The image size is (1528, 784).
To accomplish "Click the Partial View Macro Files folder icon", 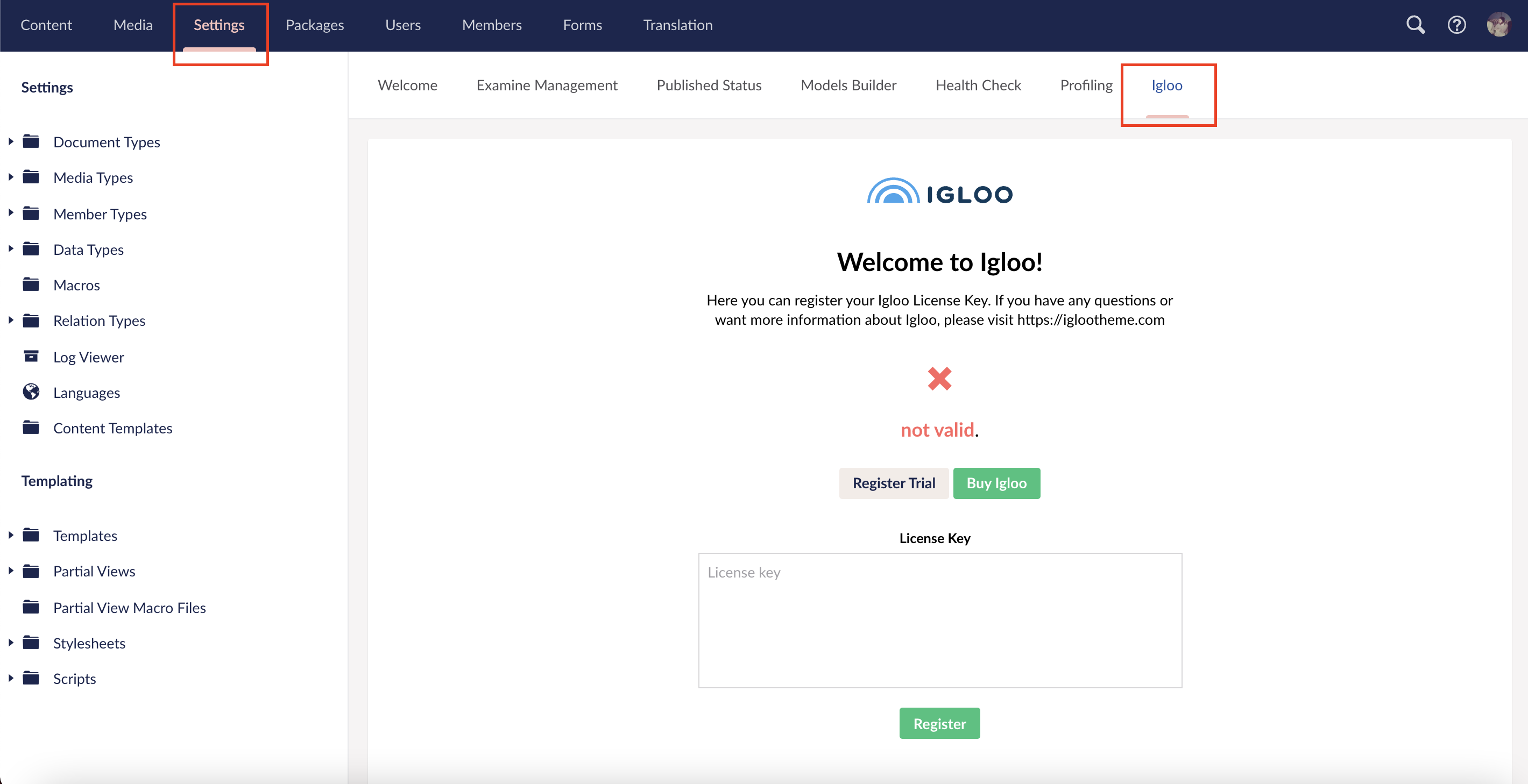I will [31, 607].
